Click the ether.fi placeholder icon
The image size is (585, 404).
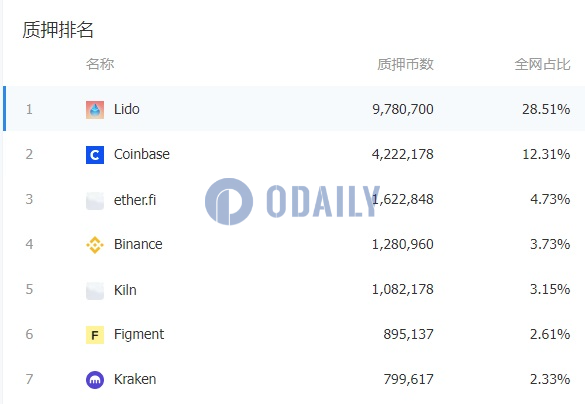coord(95,201)
